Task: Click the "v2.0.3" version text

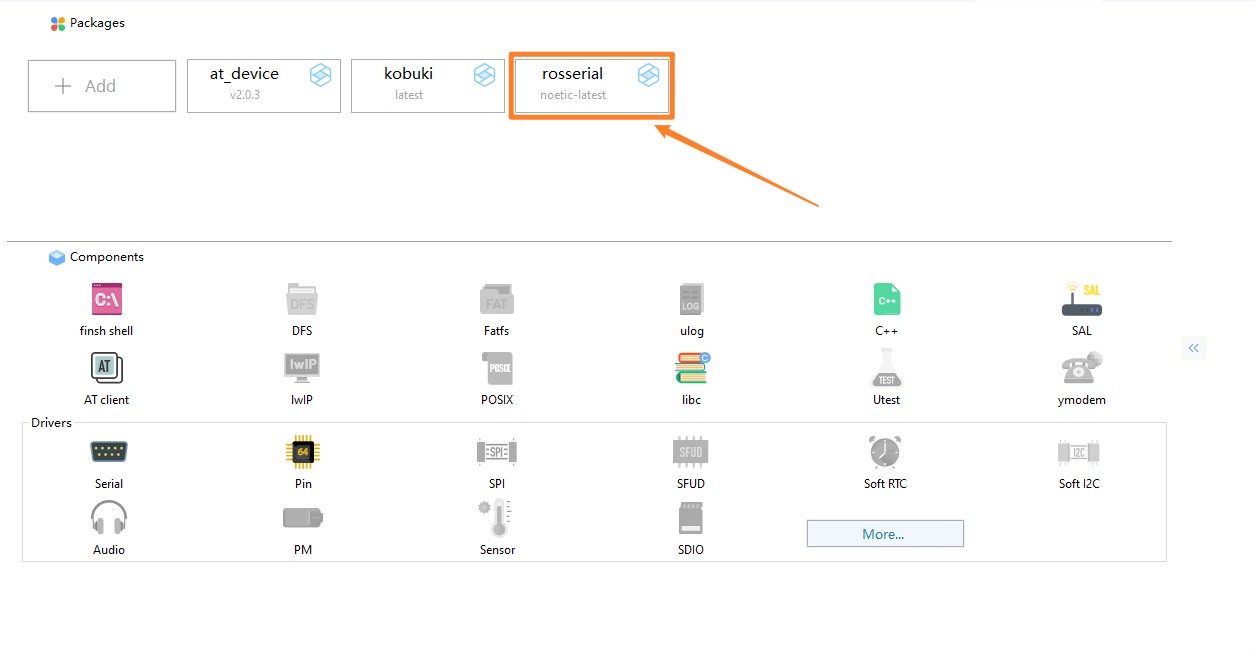Action: click(x=245, y=96)
